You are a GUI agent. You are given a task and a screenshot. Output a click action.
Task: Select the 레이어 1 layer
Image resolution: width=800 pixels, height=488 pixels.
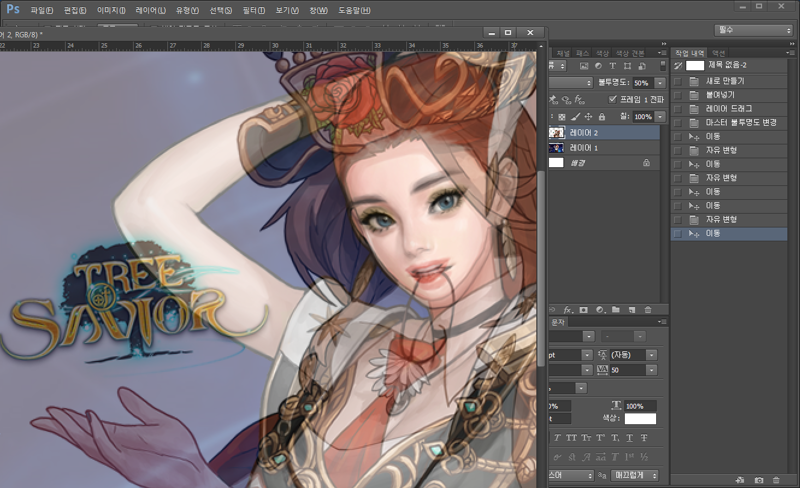coord(605,148)
